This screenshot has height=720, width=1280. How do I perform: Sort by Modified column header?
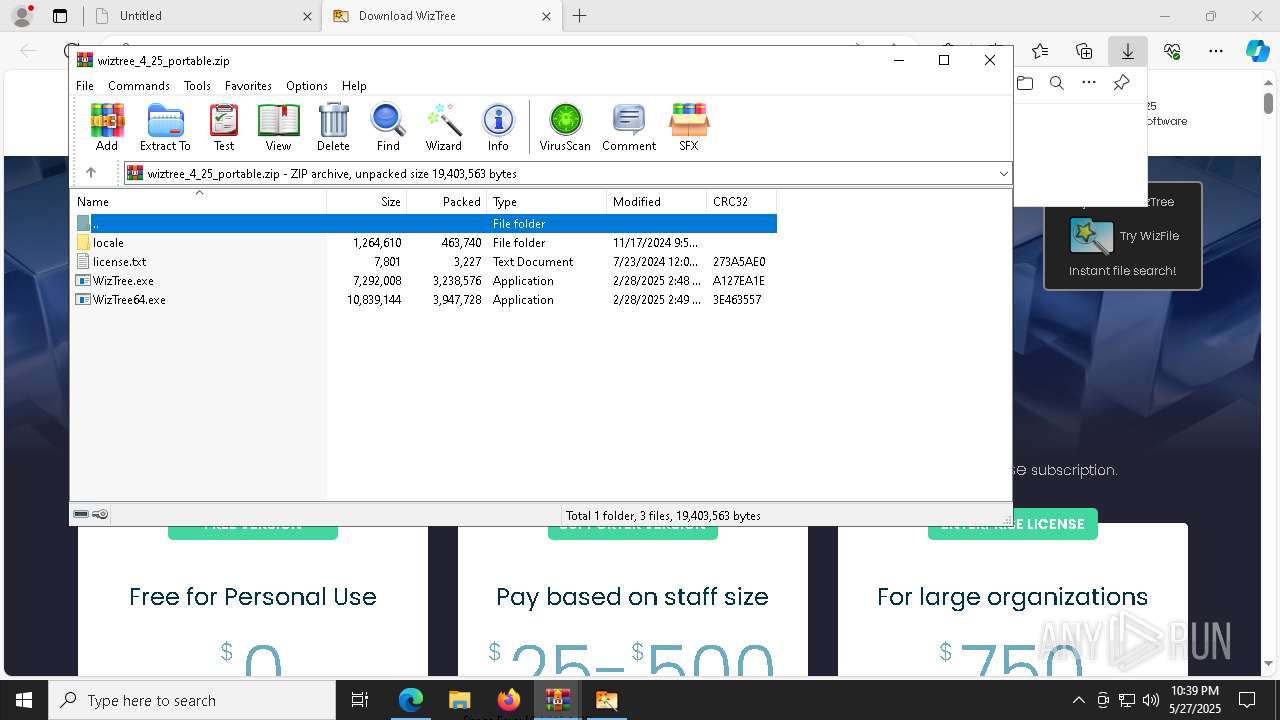point(657,202)
